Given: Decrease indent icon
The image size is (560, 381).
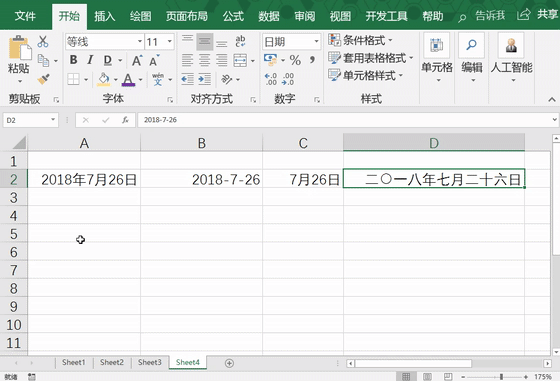Looking at the screenshot, I should click(187, 79).
